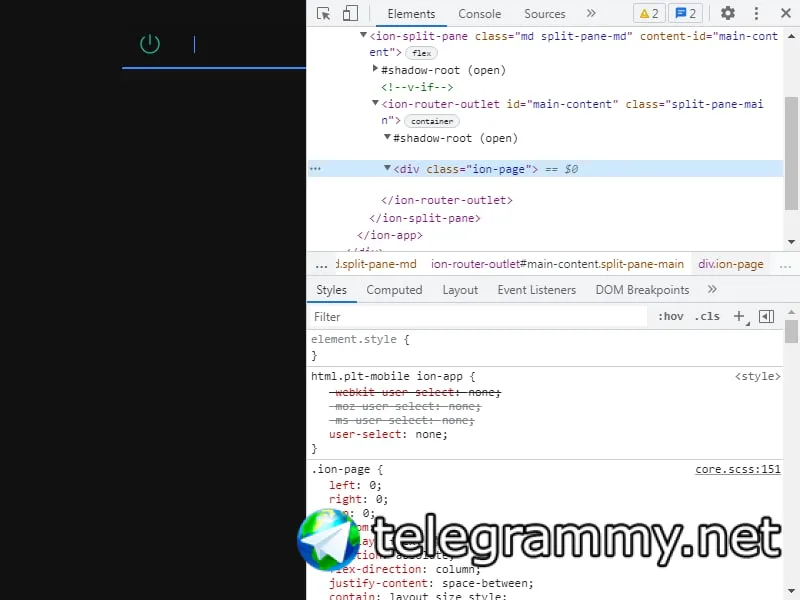The height and width of the screenshot is (600, 800).
Task: Open the Layout pane tab
Action: point(460,290)
